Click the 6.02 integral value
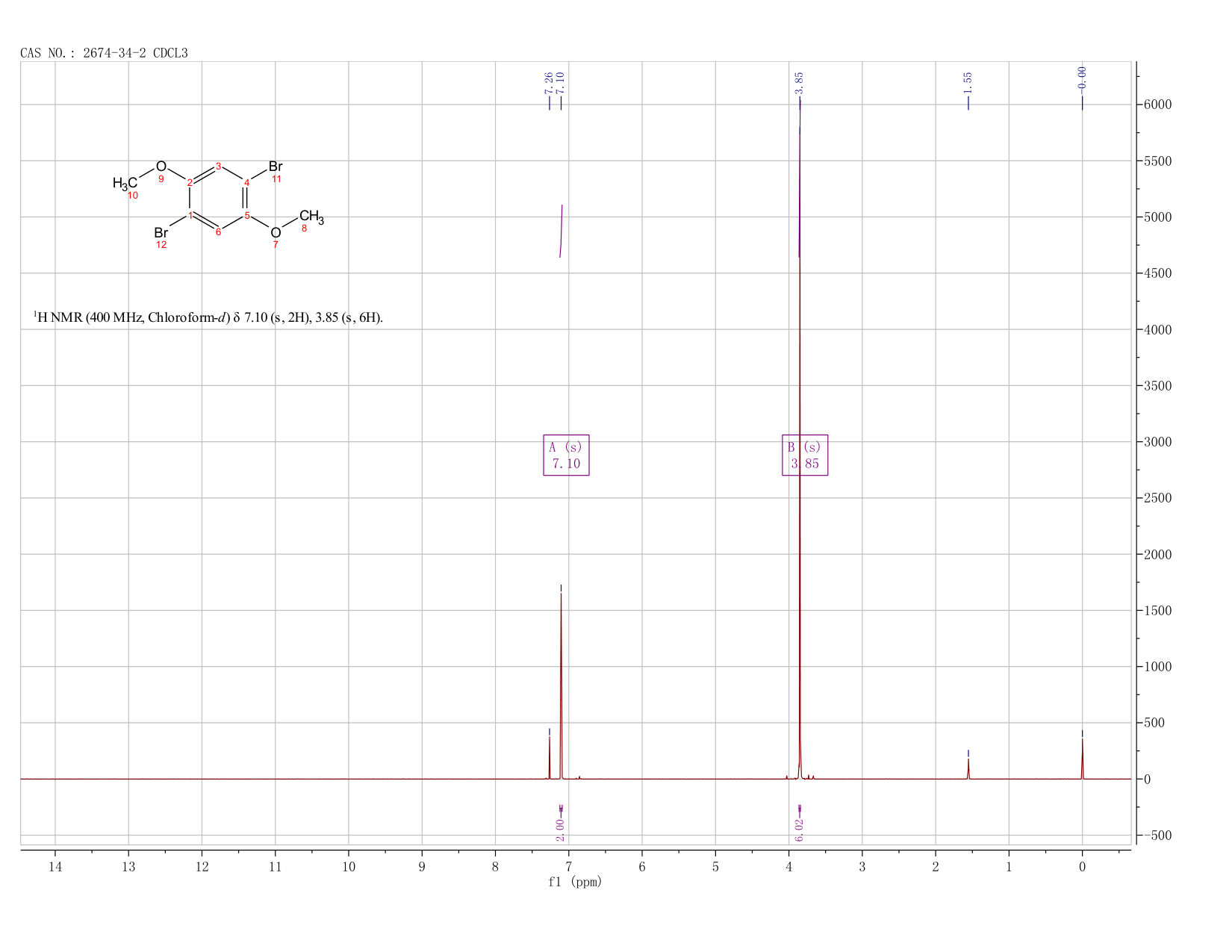 [x=799, y=830]
